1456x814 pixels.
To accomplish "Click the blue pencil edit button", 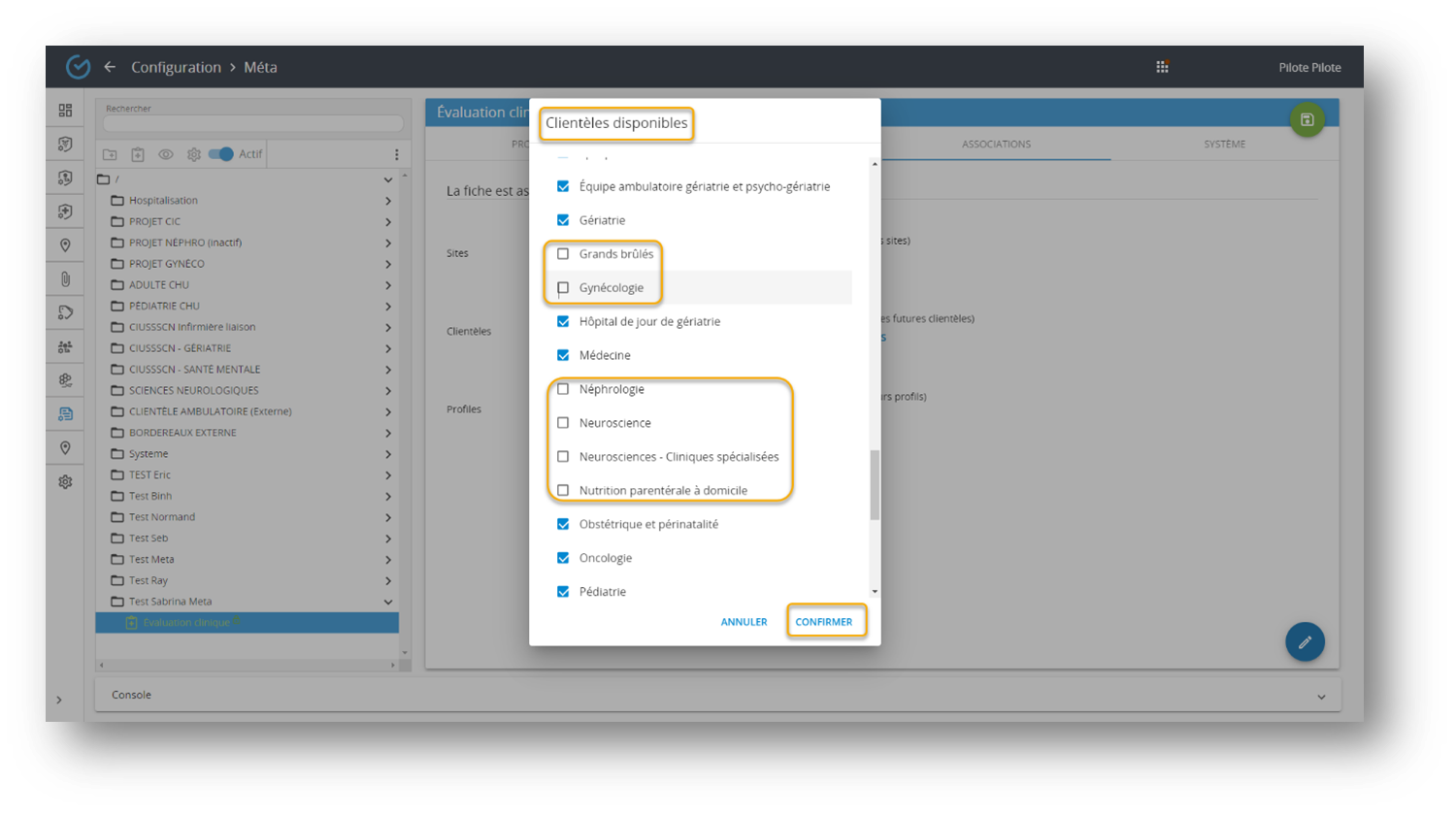I will [1305, 641].
